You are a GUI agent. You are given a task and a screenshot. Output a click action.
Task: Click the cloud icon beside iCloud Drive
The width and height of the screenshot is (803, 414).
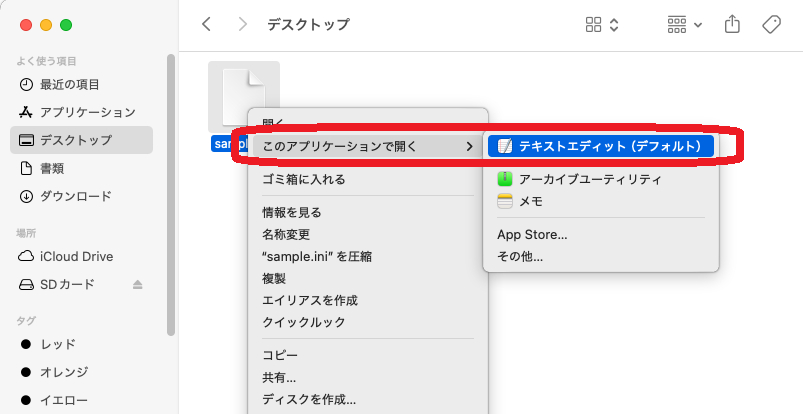26,256
